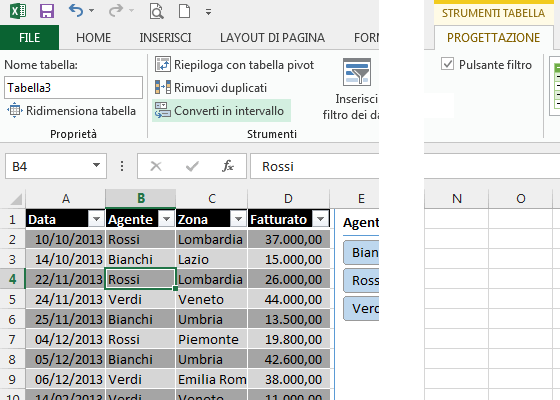This screenshot has width=560, height=400.
Task: Open the FILE menu tab
Action: point(30,38)
